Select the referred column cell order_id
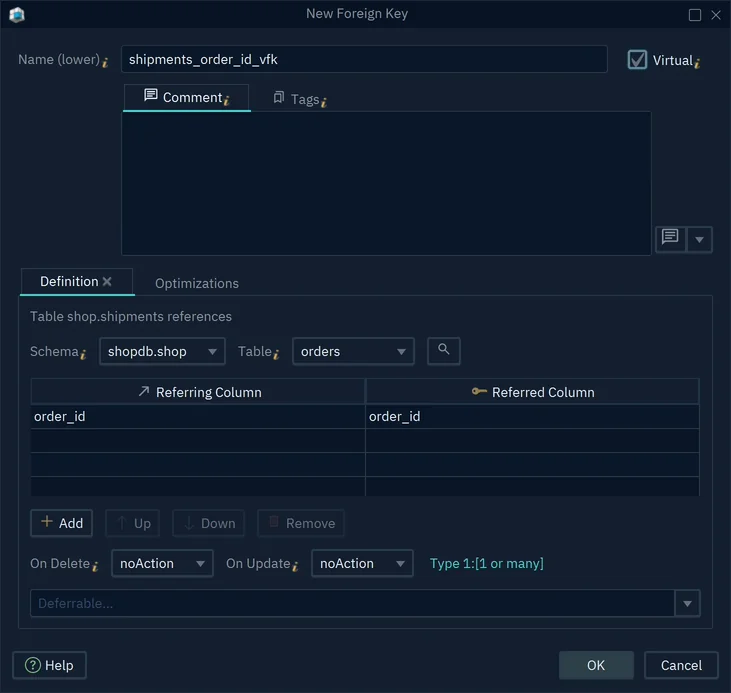The image size is (731, 693). tap(532, 416)
